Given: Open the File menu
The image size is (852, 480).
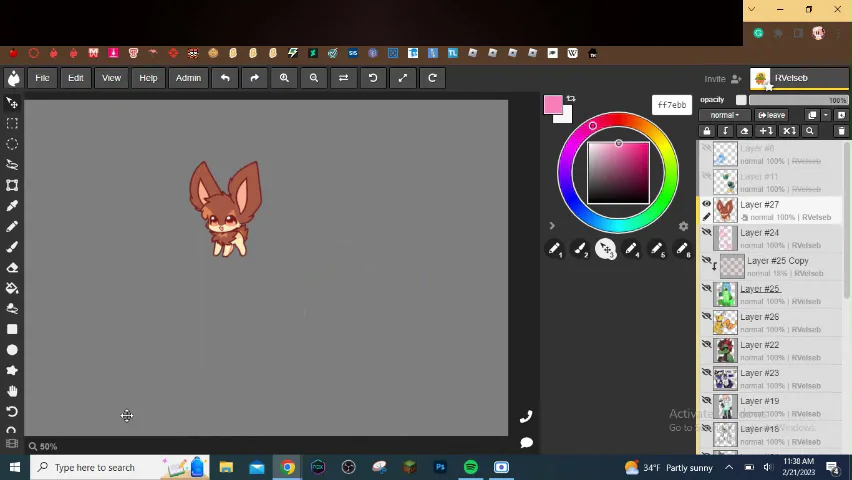Looking at the screenshot, I should point(43,78).
